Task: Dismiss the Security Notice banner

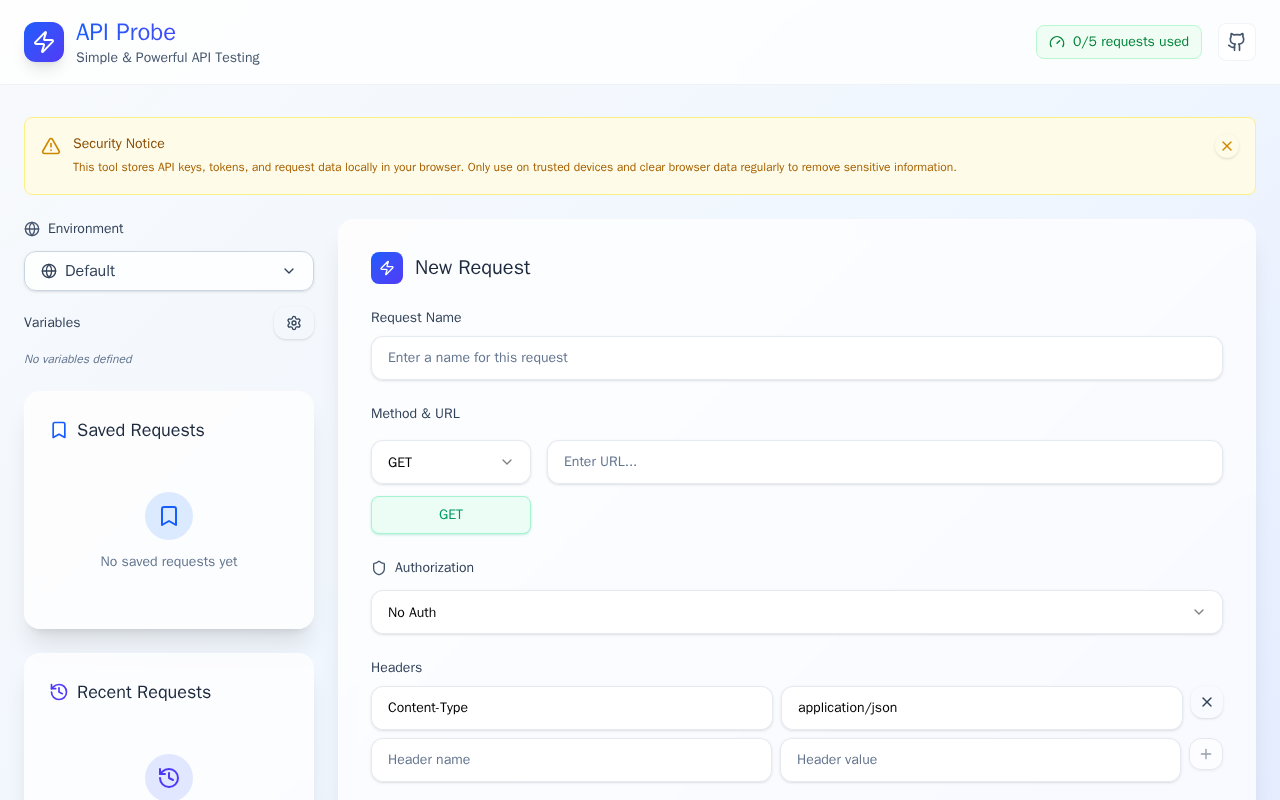Action: [x=1227, y=146]
